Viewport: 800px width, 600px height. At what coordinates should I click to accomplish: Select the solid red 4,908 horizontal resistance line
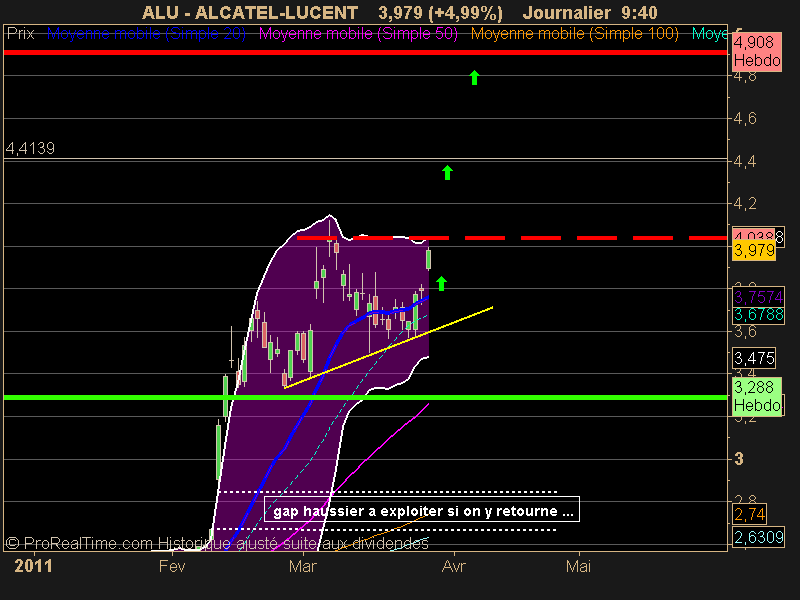(365, 52)
